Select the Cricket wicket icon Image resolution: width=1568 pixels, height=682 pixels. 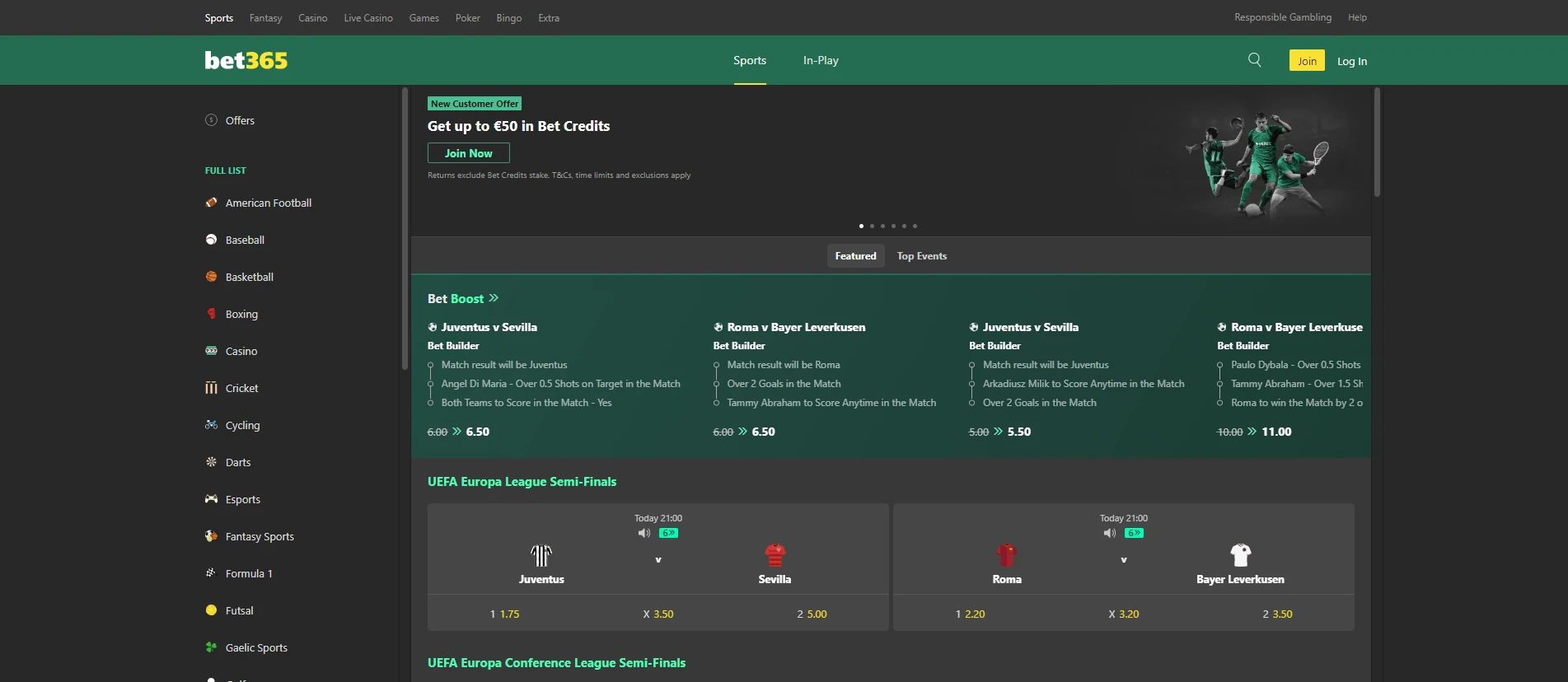[211, 388]
